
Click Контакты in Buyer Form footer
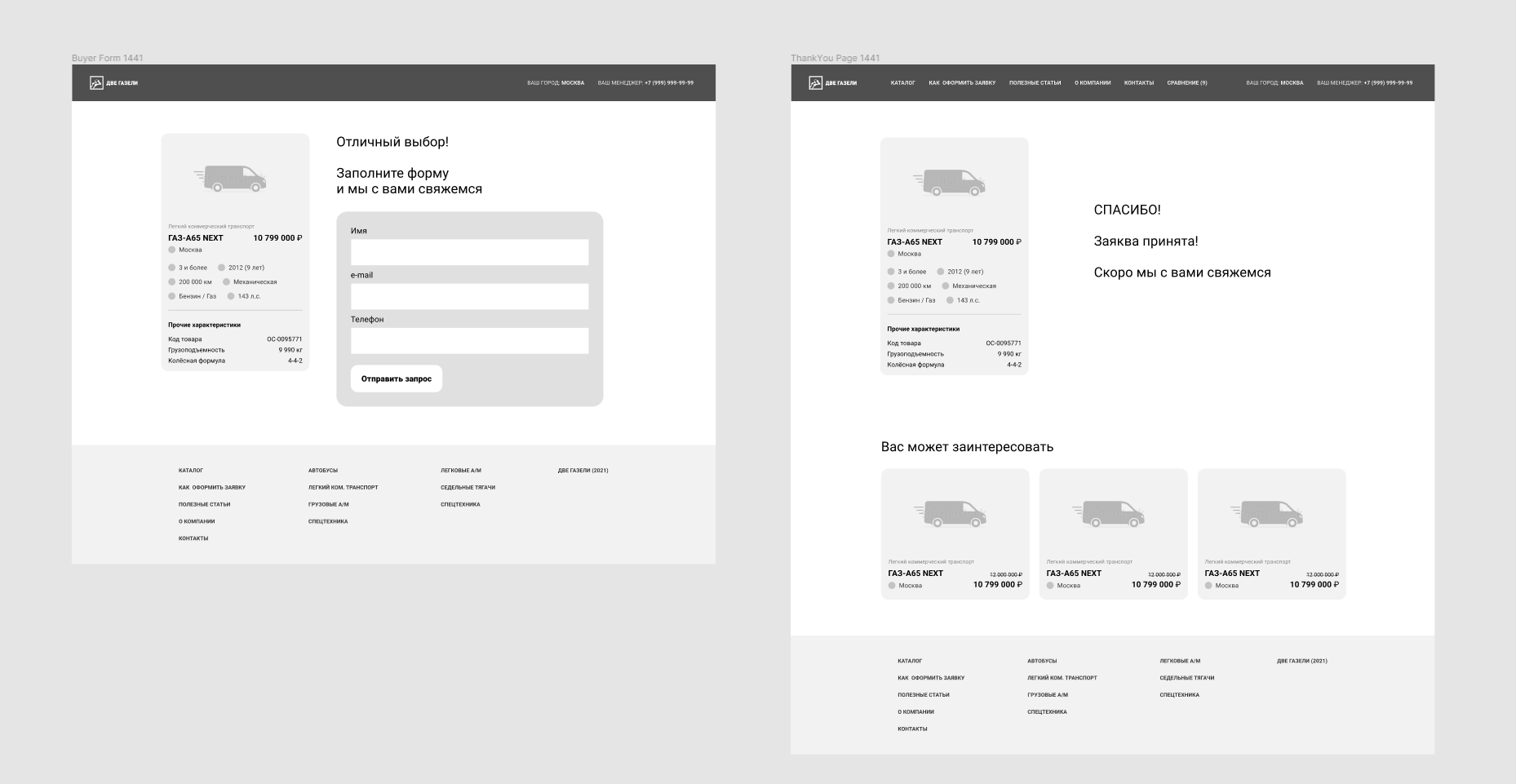point(193,538)
